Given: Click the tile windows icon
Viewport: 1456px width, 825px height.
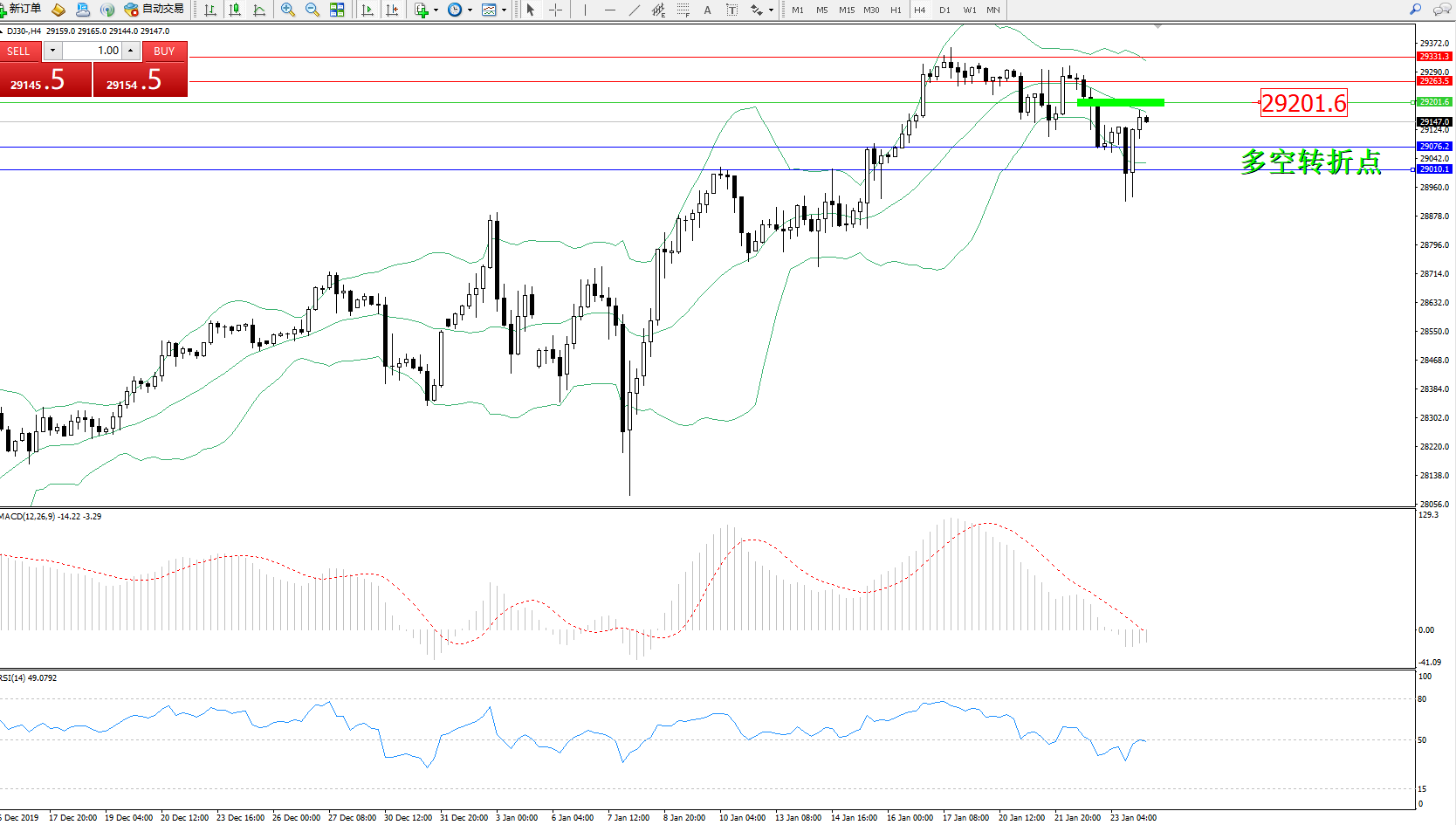Looking at the screenshot, I should (x=337, y=10).
